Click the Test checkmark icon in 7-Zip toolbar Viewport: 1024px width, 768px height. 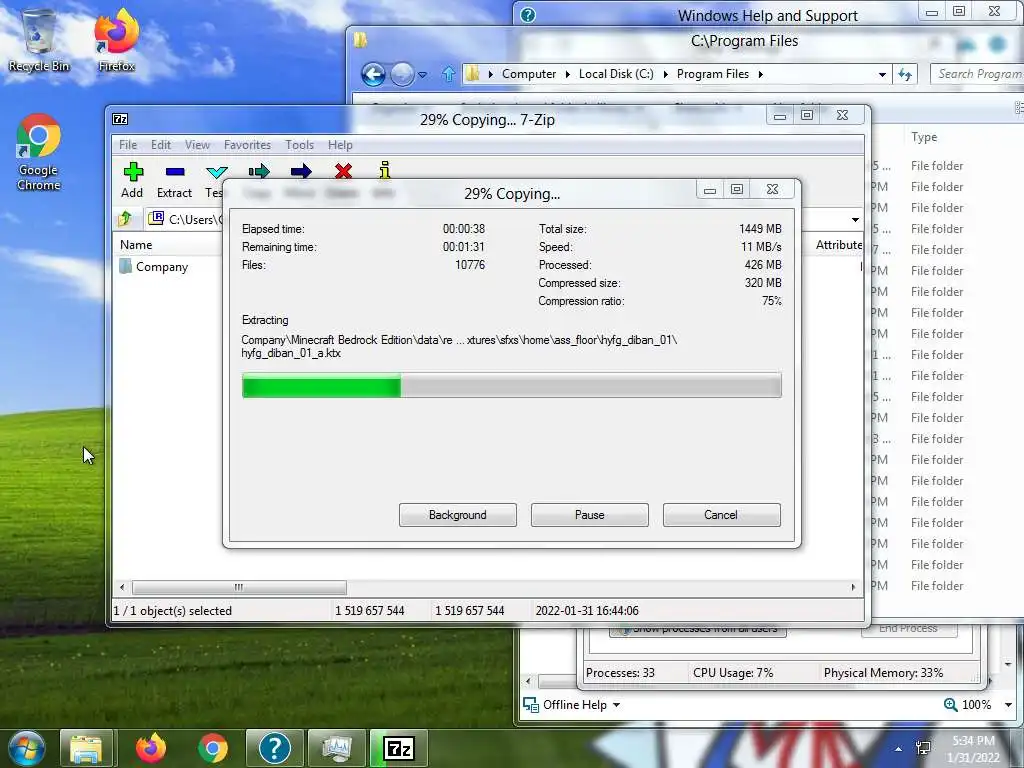217,172
